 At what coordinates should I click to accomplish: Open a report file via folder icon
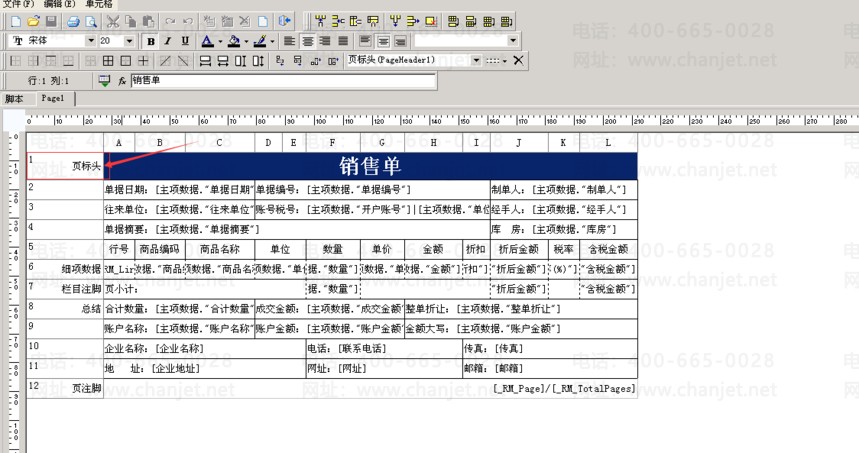[x=33, y=21]
